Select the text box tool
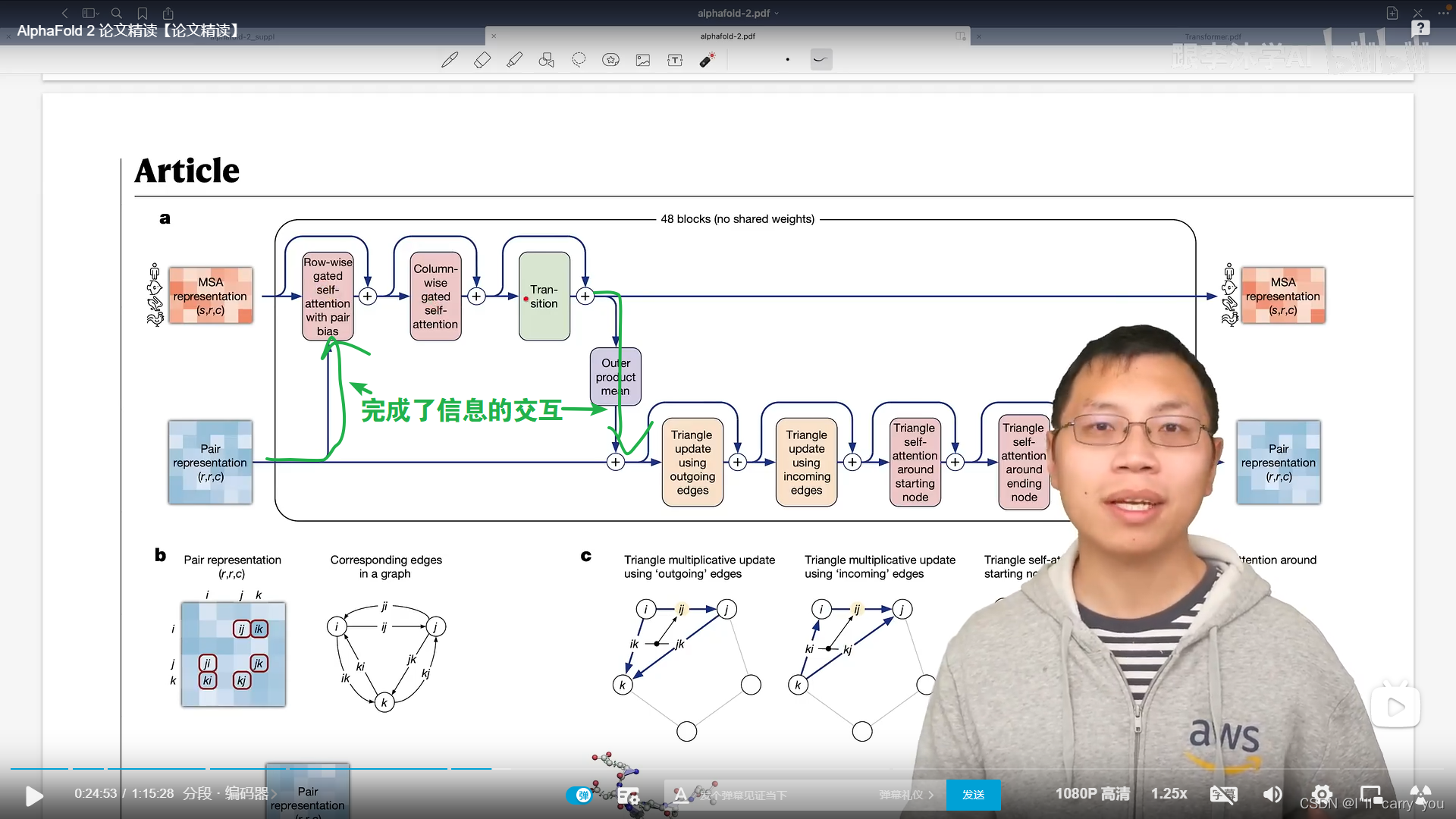The image size is (1456, 819). coord(675,60)
